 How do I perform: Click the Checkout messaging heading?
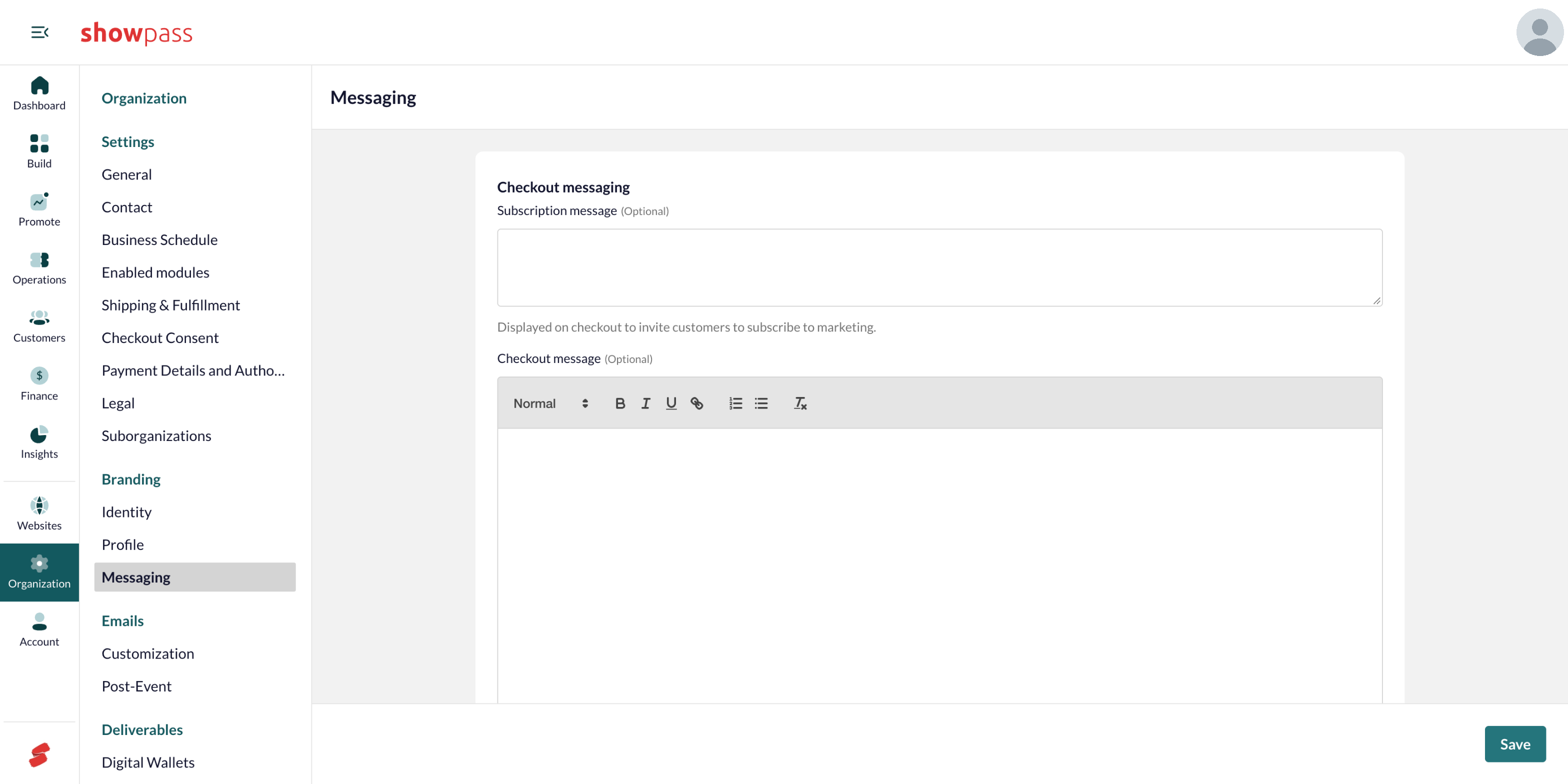[563, 187]
